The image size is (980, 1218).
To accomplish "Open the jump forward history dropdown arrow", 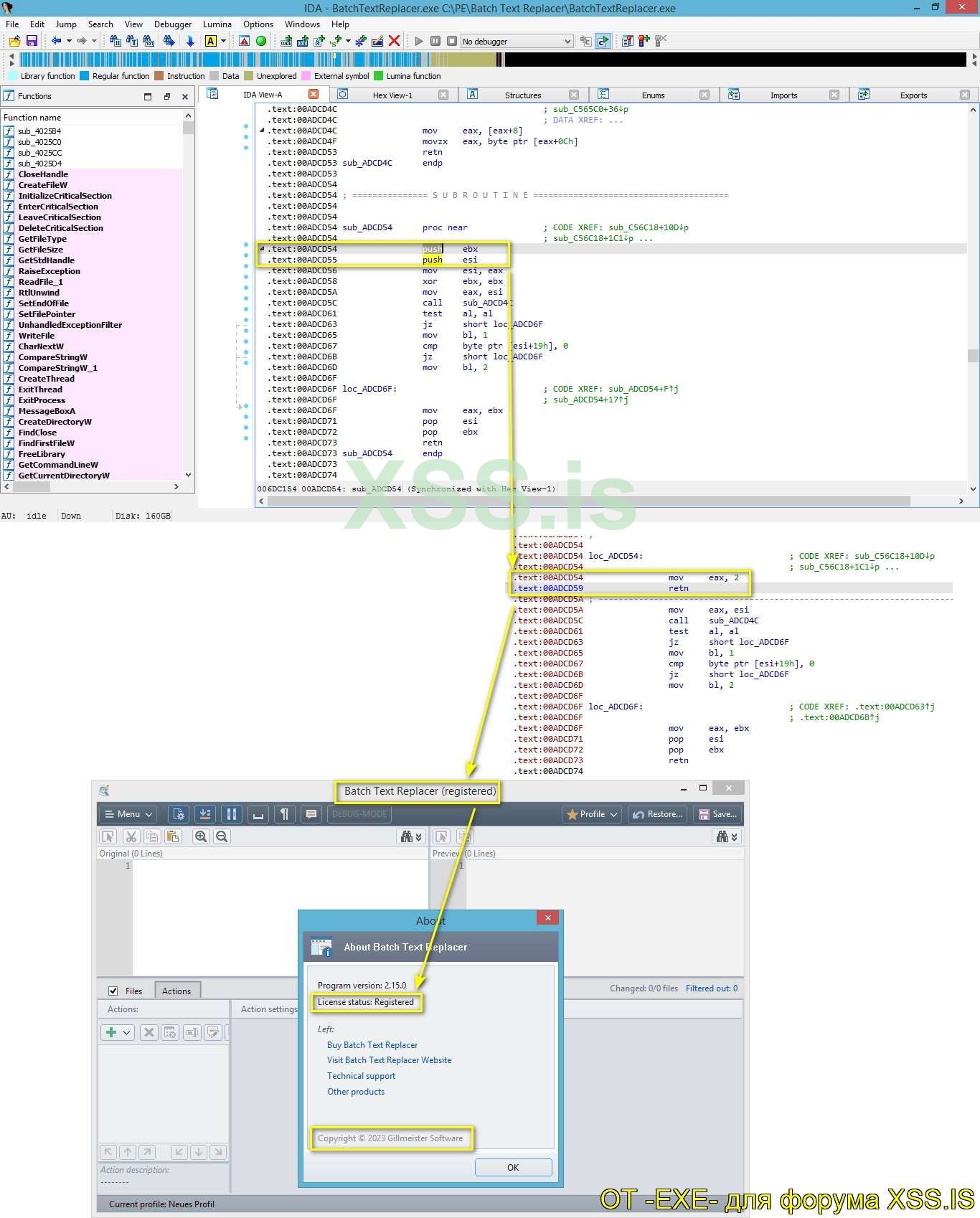I will 94,41.
